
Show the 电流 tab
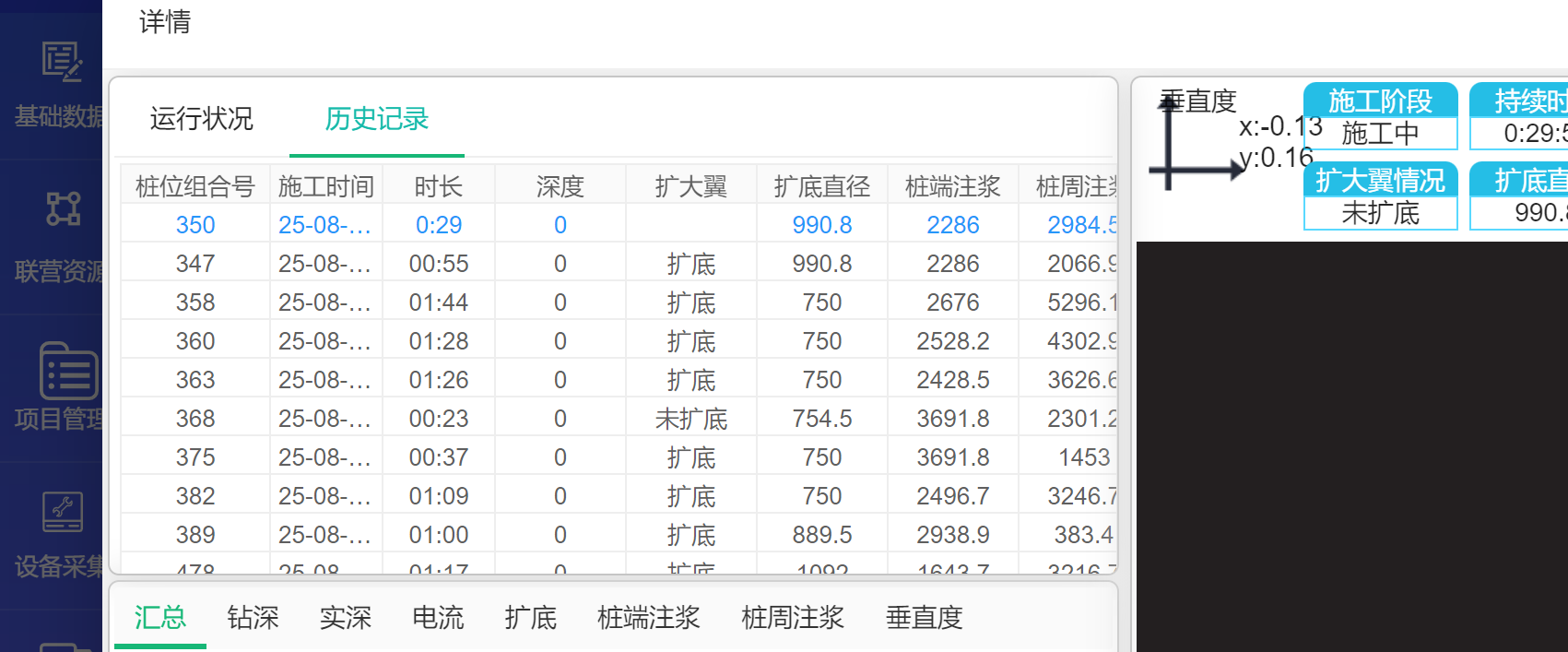tap(438, 617)
